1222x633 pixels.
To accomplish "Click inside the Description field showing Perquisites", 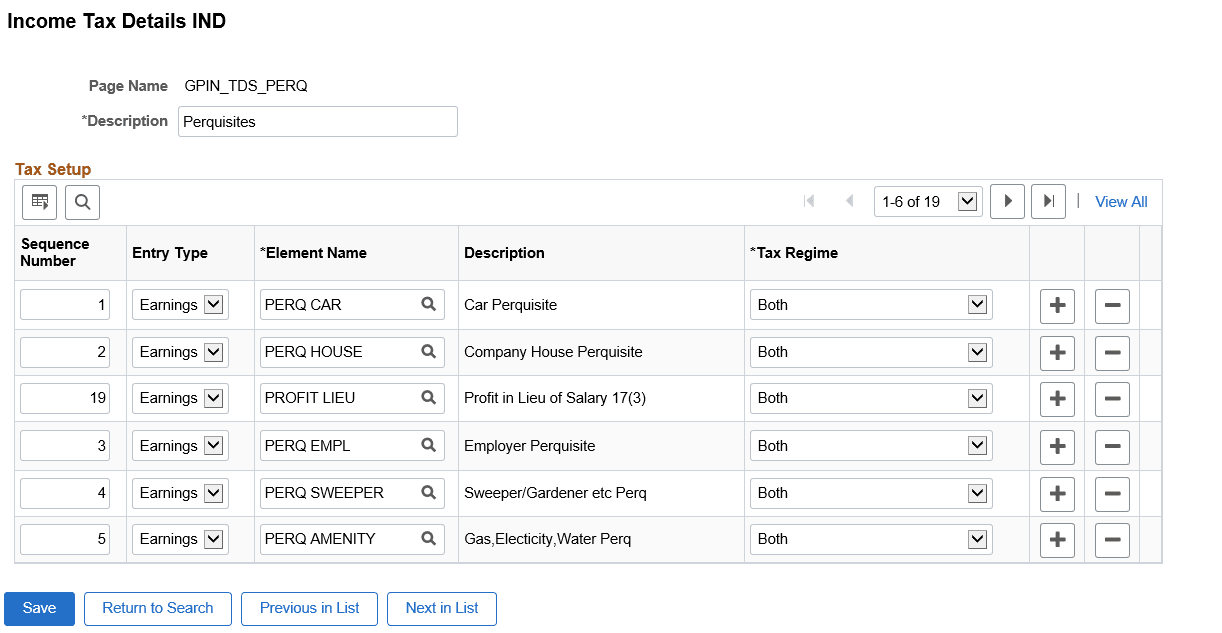I will [x=317, y=121].
